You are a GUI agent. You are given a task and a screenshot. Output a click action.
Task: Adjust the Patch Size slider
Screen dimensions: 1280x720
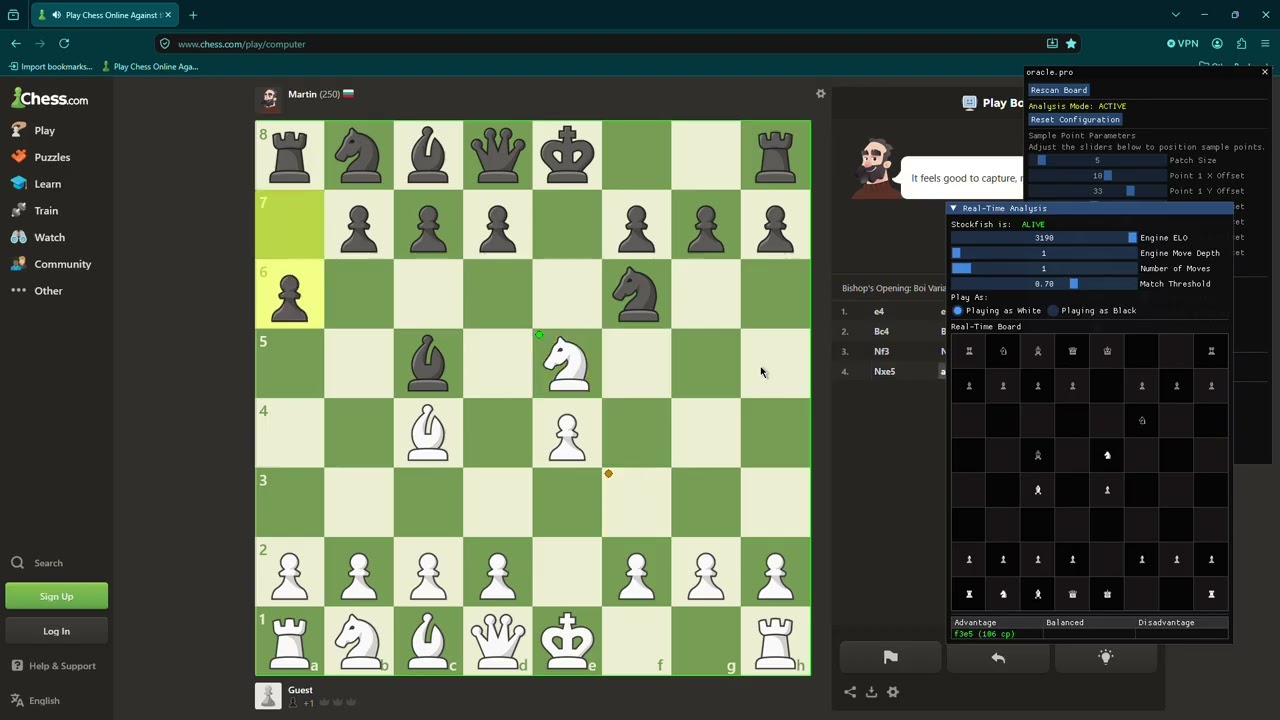[1097, 160]
